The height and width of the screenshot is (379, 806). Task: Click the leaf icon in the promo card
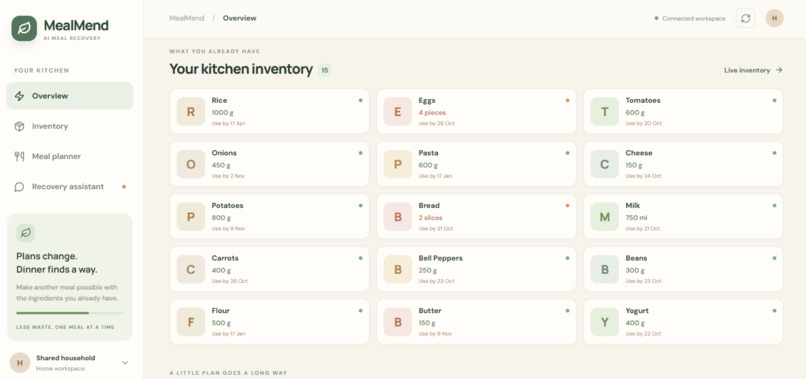click(x=26, y=233)
